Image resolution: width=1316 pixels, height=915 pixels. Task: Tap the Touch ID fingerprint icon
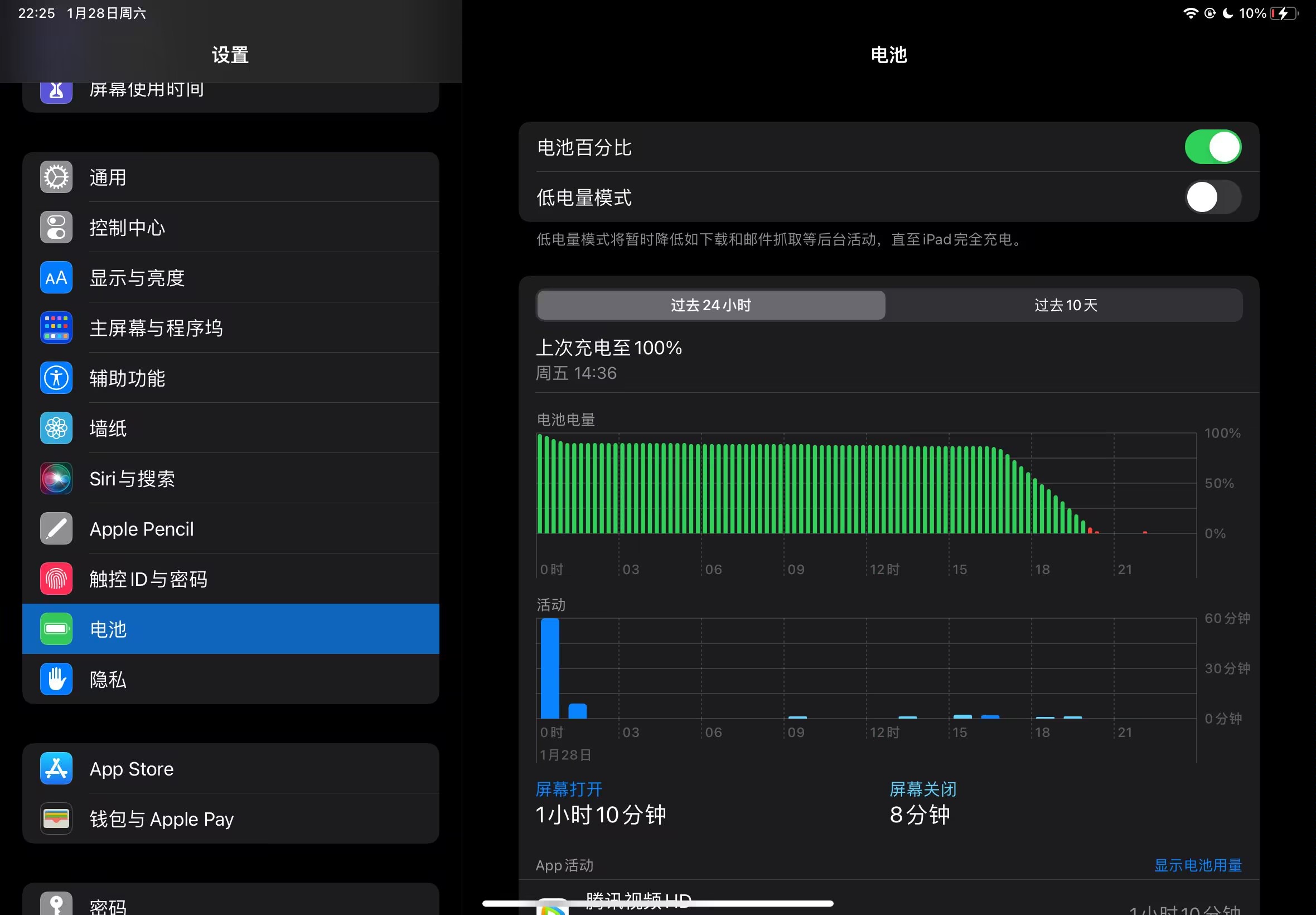pos(56,579)
